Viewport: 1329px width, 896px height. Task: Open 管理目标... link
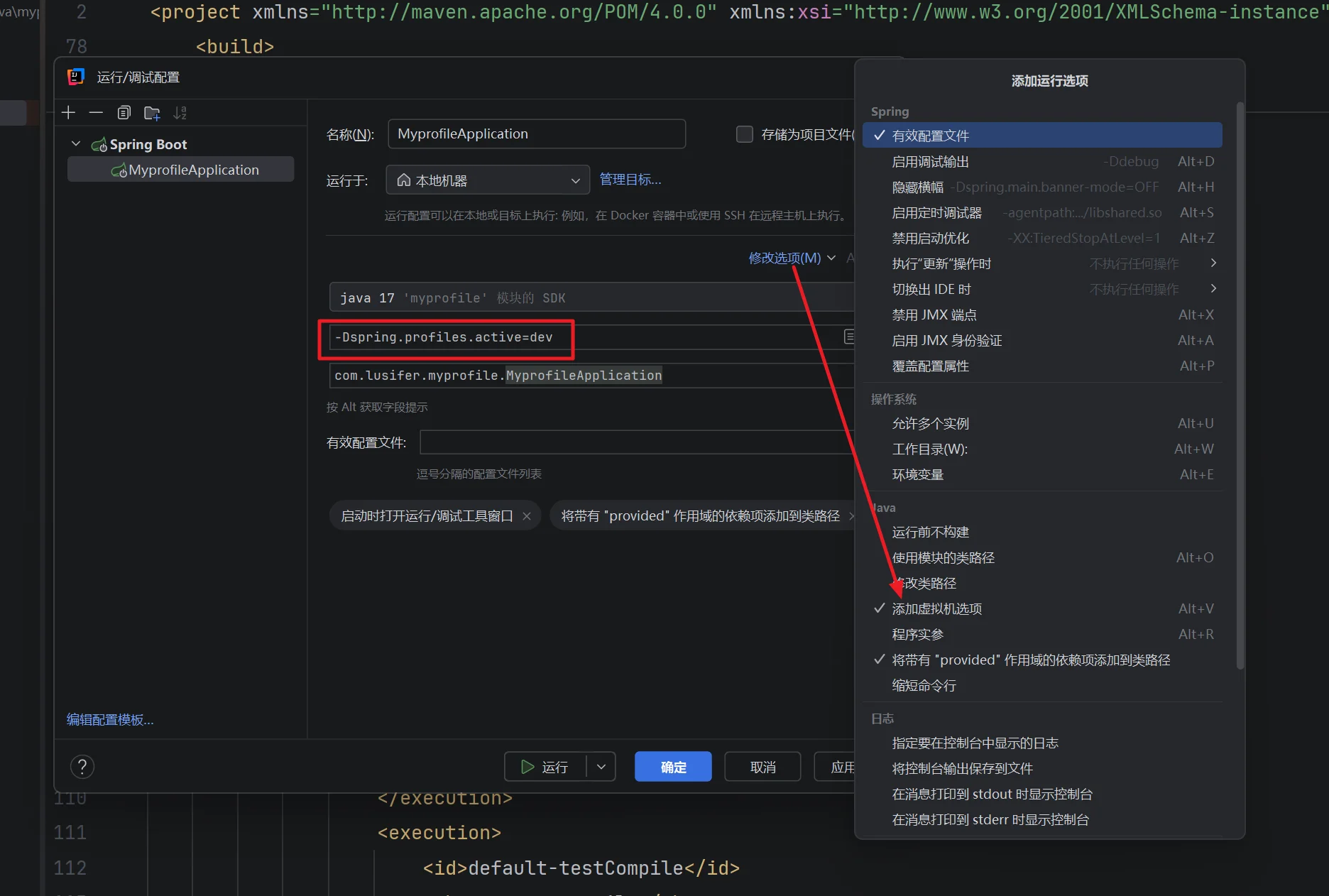point(630,180)
